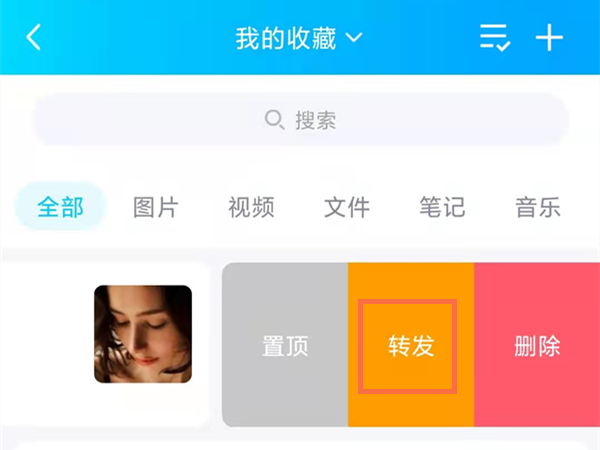
Task: Tap the 我的收藏 title text
Action: pyautogui.click(x=286, y=38)
